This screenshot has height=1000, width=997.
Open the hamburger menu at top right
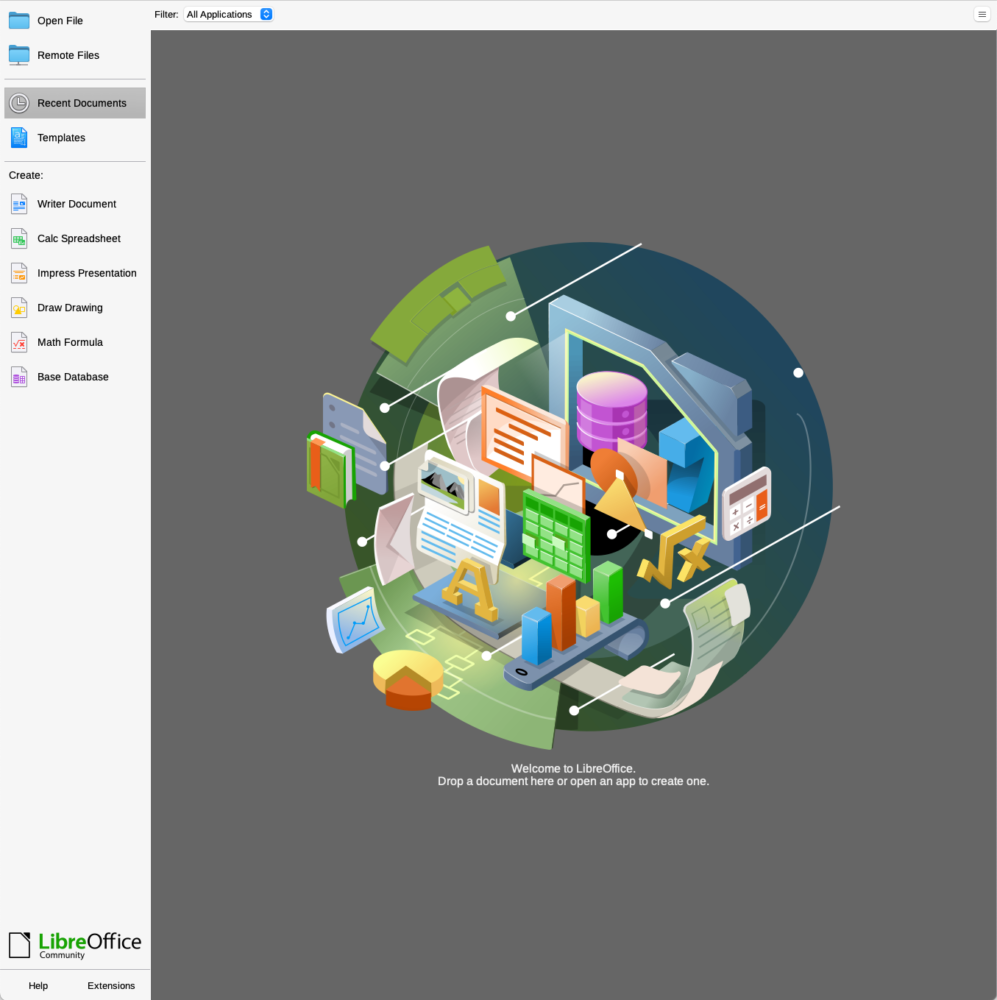click(981, 14)
